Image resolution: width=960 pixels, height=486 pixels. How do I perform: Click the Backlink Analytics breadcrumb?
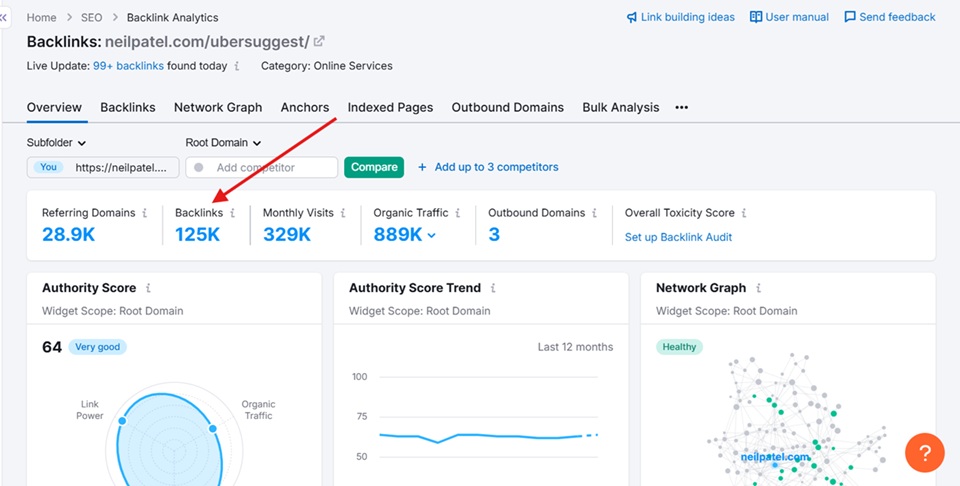(173, 18)
